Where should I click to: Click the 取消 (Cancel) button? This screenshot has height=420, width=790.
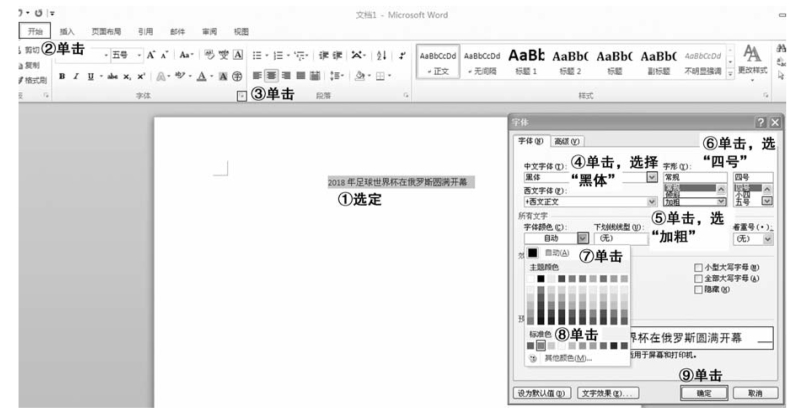[755, 393]
